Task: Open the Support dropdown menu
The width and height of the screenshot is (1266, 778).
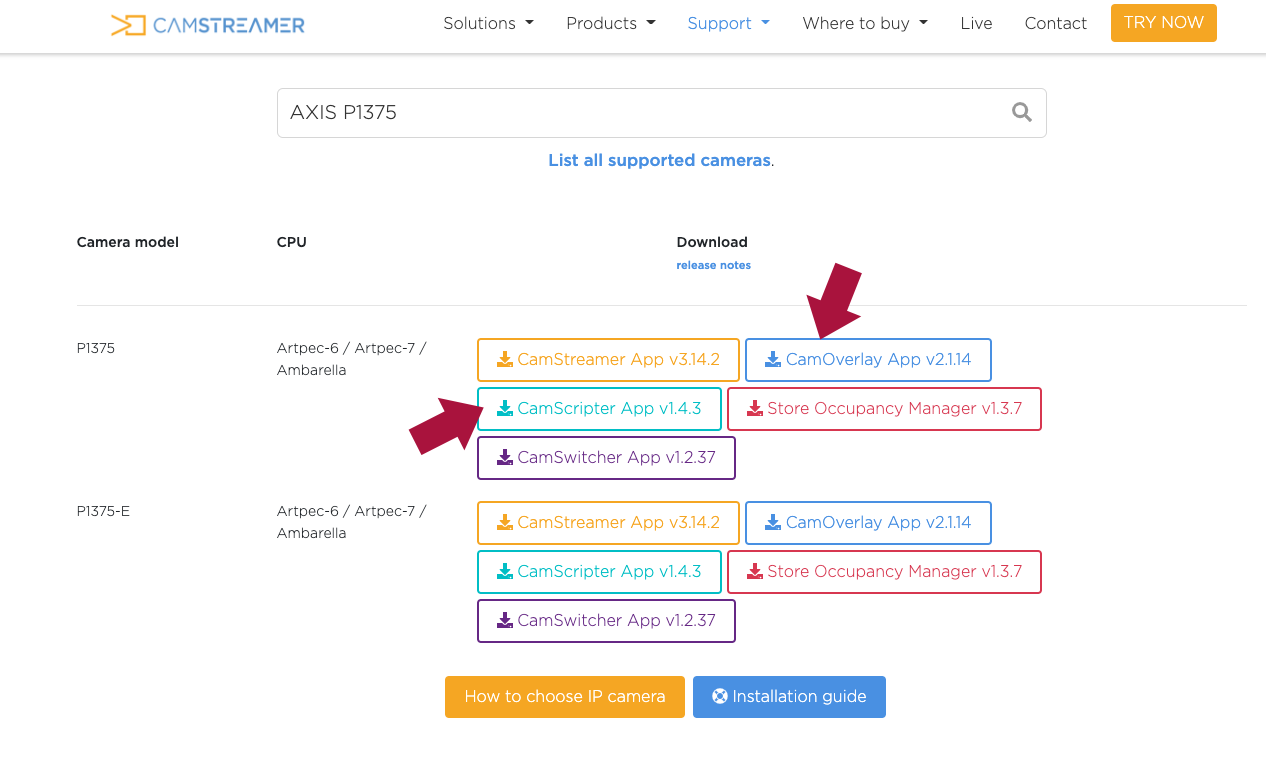Action: coord(728,23)
